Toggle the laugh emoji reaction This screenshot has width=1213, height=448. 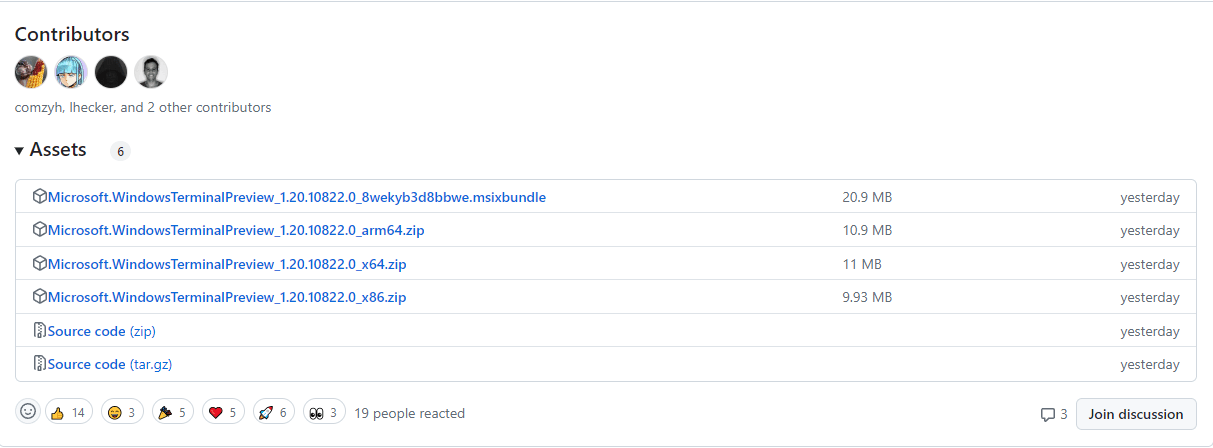pos(122,412)
